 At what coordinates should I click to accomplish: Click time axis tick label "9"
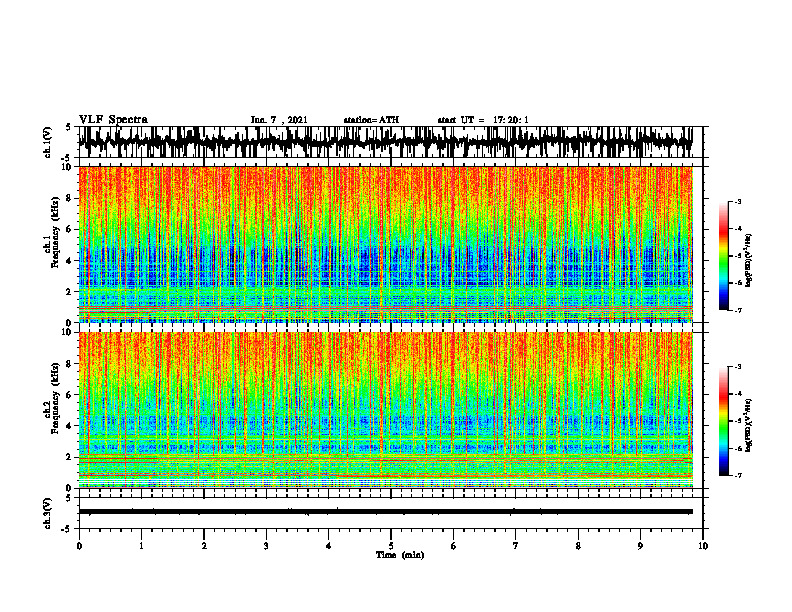point(640,546)
